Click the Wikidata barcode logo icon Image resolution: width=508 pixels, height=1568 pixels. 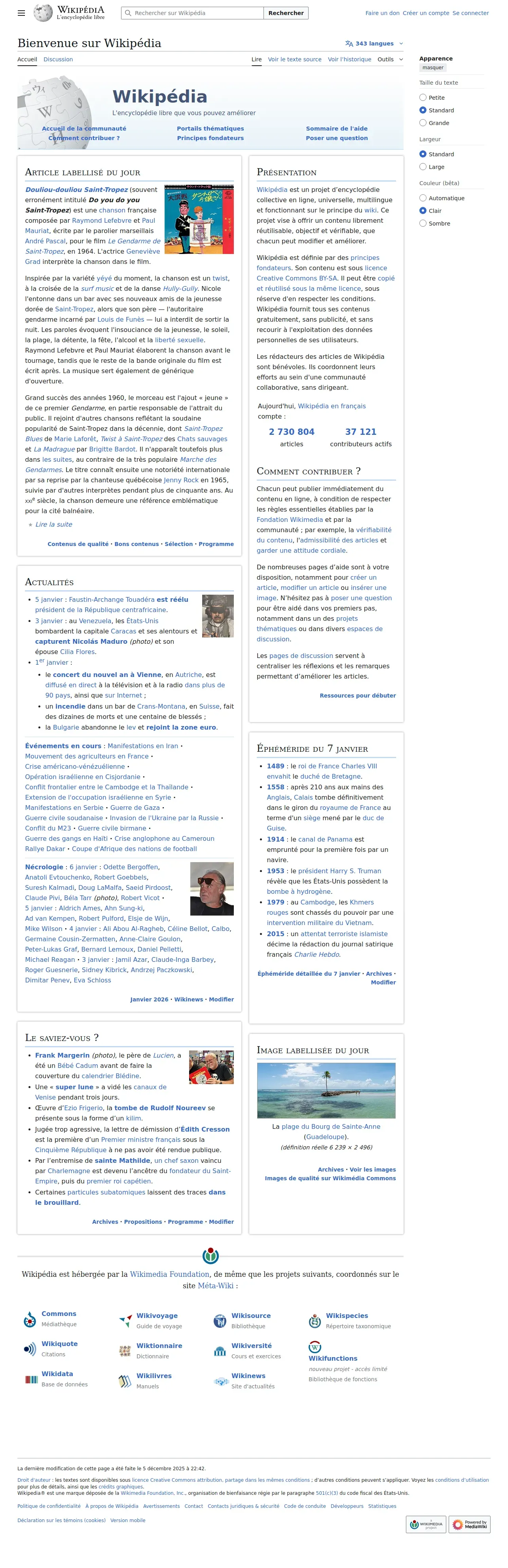(31, 1379)
